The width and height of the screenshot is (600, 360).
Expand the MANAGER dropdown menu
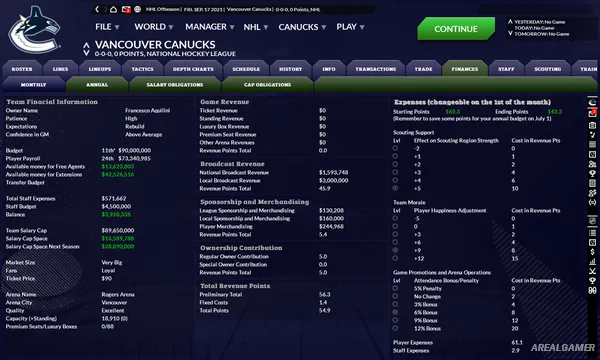click(210, 27)
